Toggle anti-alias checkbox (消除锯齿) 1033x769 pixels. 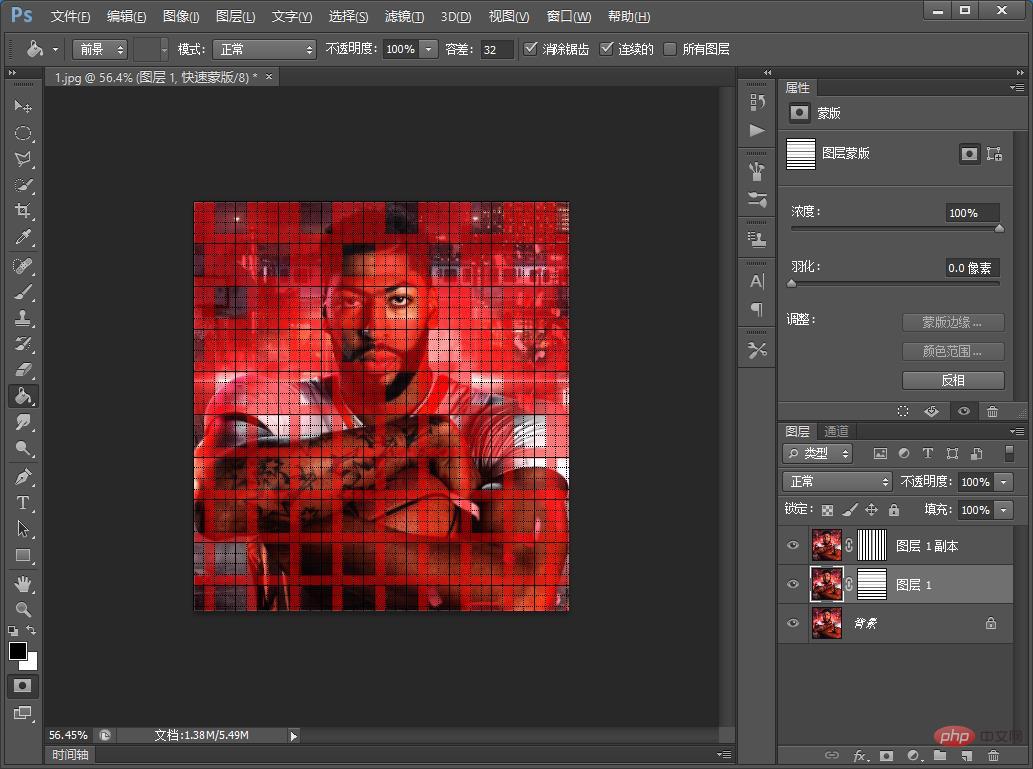[x=530, y=49]
